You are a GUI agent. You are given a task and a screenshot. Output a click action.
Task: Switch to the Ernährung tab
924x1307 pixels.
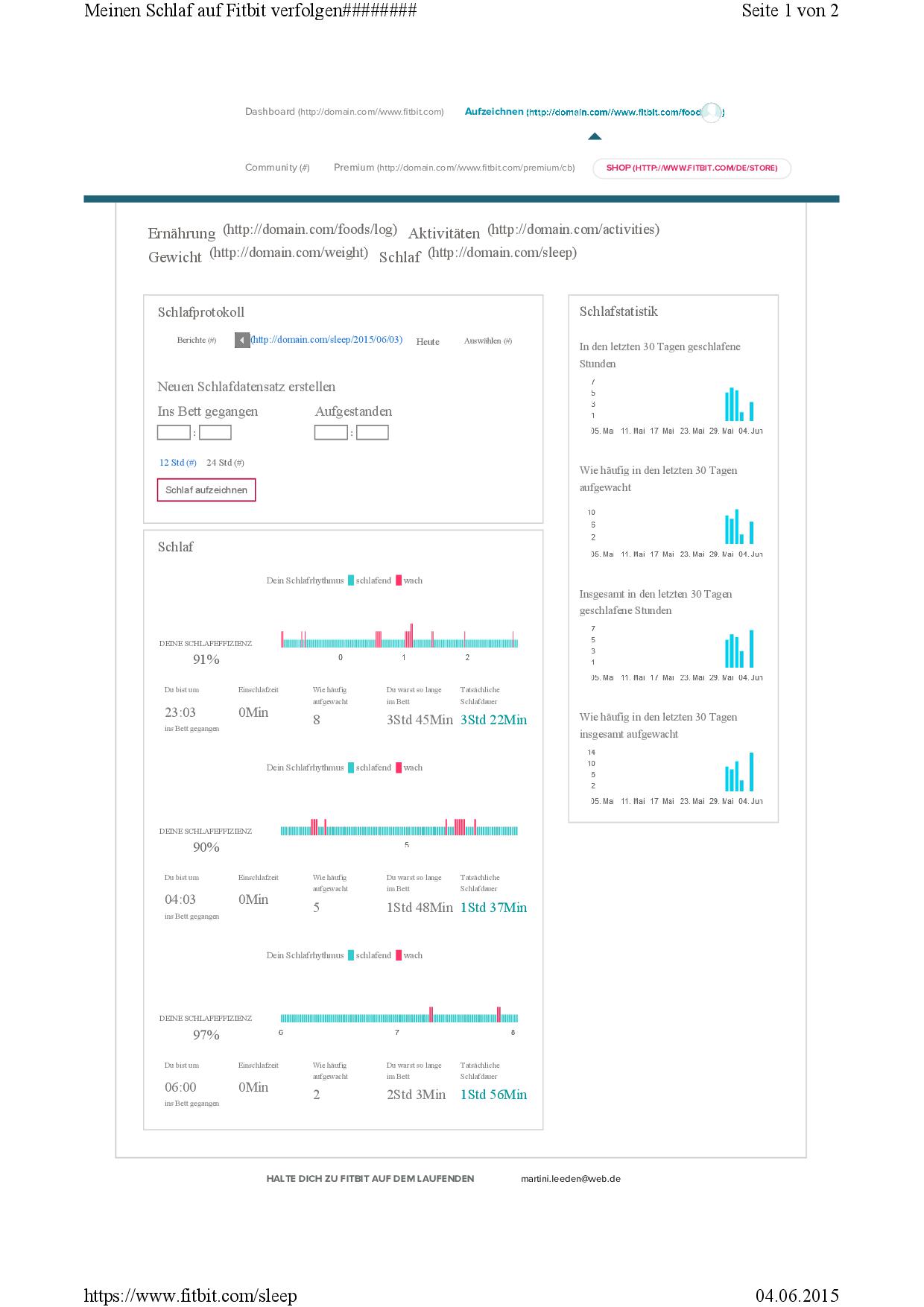[181, 233]
